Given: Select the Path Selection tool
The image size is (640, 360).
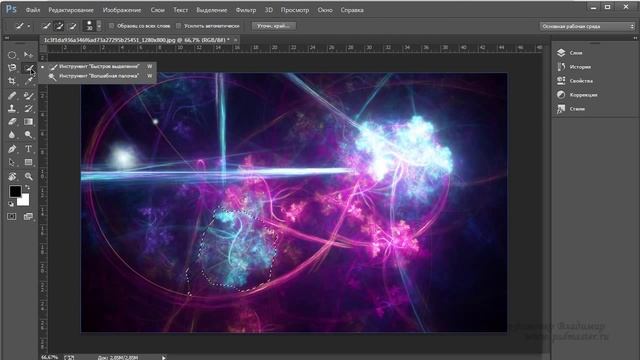Looking at the screenshot, I should [12, 162].
